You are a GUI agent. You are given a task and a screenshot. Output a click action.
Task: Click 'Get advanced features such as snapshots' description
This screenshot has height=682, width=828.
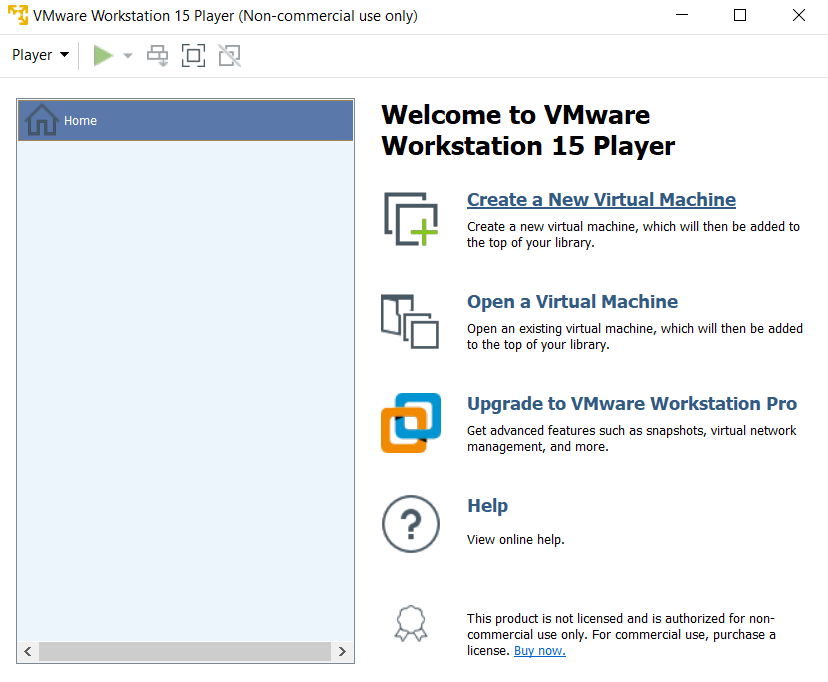coord(632,439)
